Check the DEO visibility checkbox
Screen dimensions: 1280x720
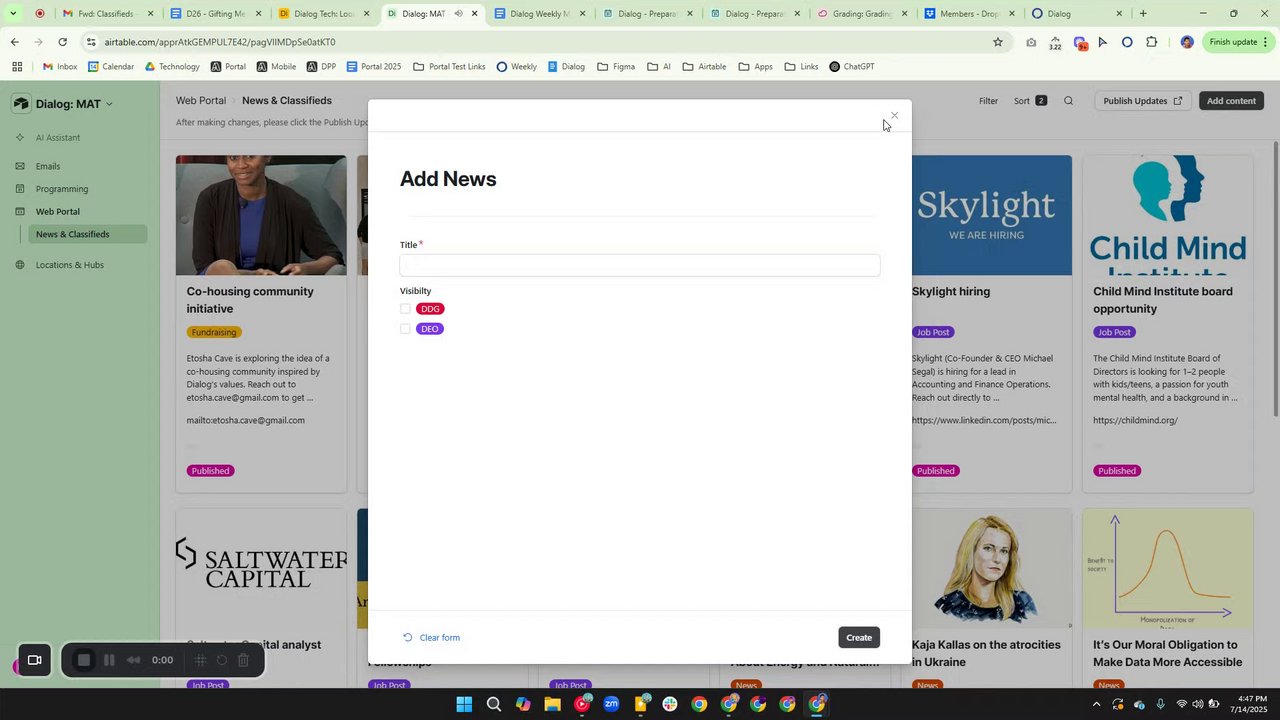click(x=405, y=329)
